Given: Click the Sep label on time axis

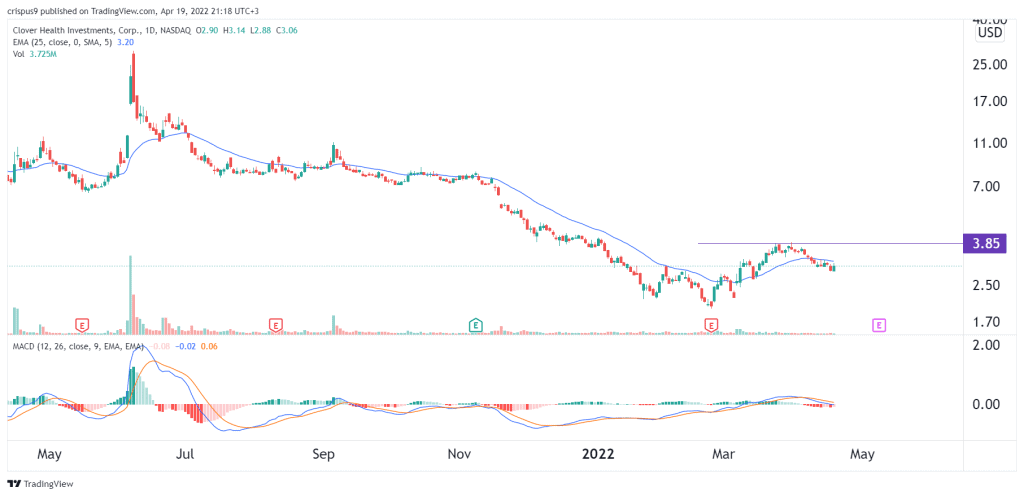Looking at the screenshot, I should coord(324,454).
